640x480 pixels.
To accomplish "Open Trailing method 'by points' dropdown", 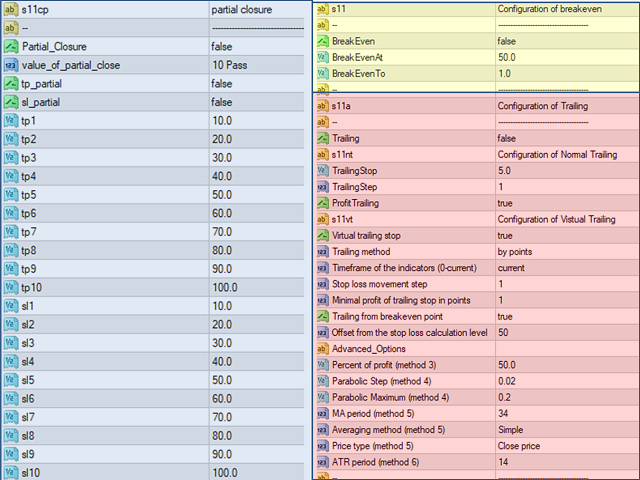I will 515,252.
